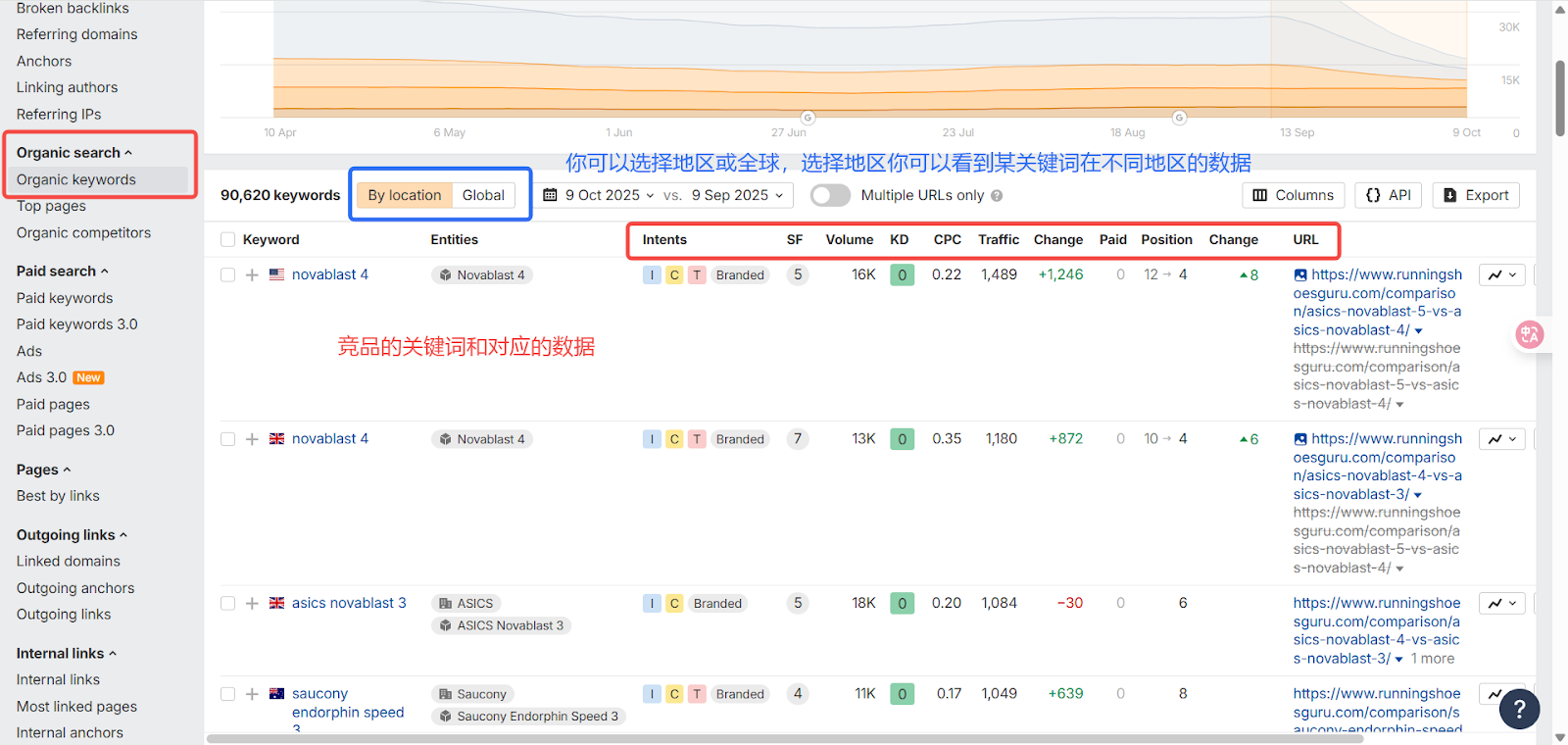Click the round question mark help button
1568x745 pixels.
tap(1519, 709)
